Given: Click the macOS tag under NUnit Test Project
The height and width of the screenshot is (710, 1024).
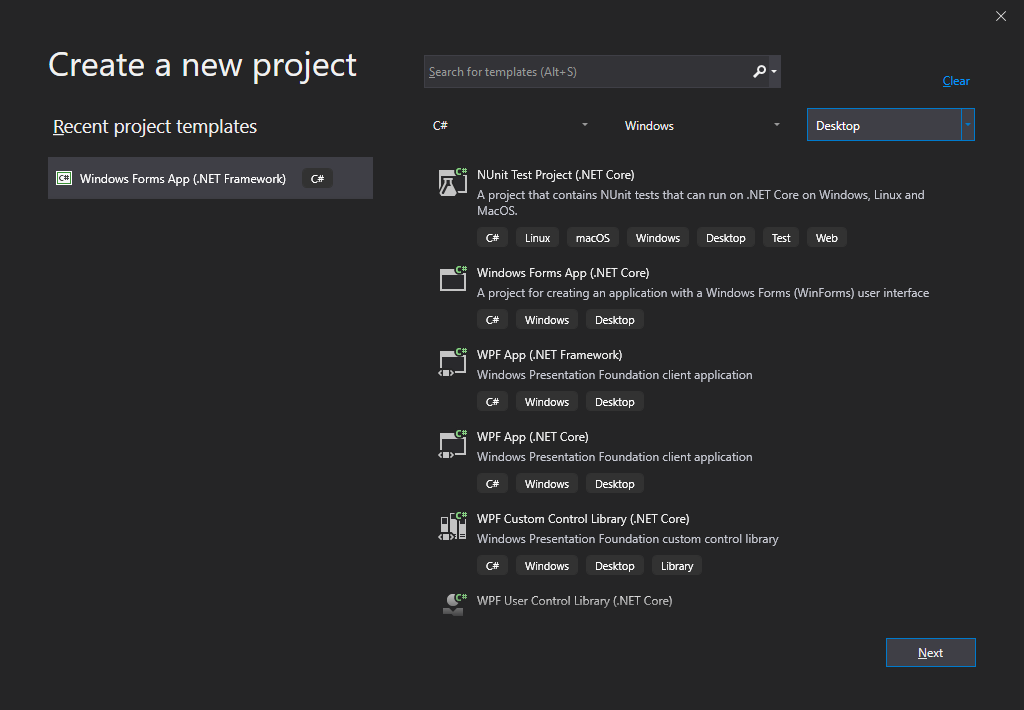Looking at the screenshot, I should (592, 238).
